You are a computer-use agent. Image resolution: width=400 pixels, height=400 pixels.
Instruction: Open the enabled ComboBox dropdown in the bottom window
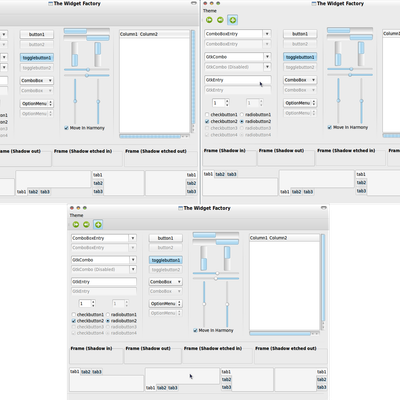click(166, 282)
